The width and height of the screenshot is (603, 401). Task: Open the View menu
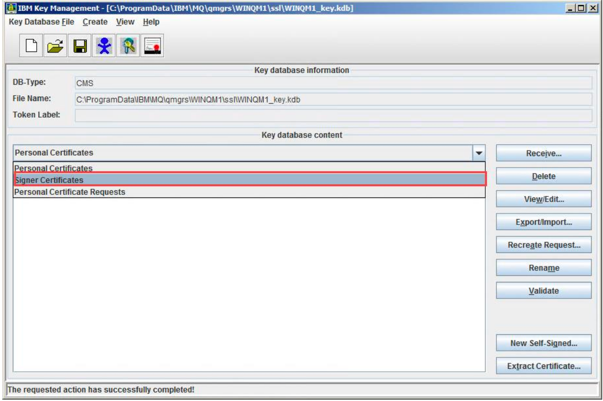pos(125,22)
